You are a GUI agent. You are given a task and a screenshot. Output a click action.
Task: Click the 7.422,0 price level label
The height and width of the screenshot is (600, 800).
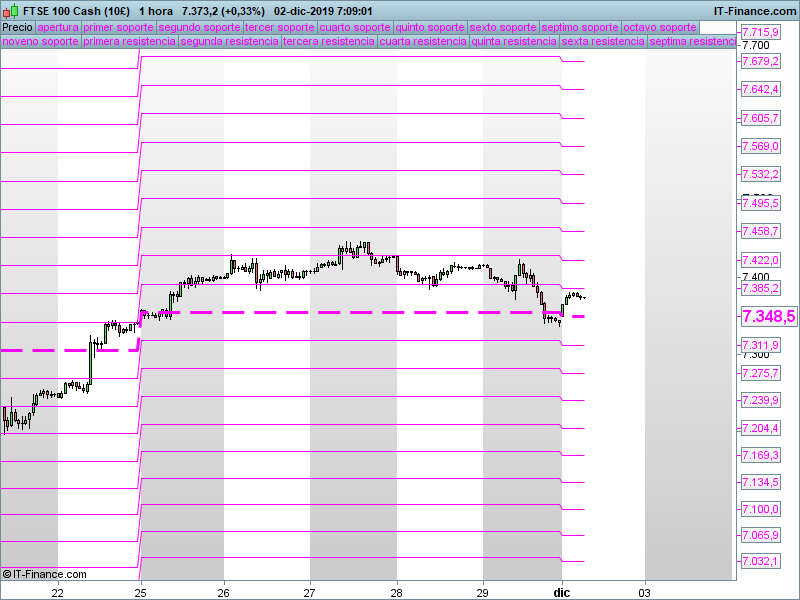(760, 260)
